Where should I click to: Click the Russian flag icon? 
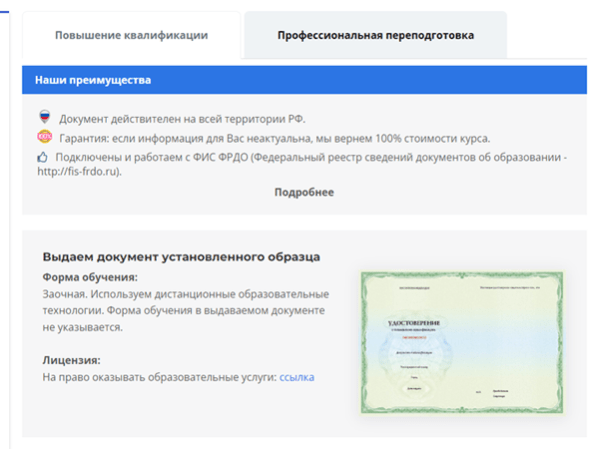point(43,118)
